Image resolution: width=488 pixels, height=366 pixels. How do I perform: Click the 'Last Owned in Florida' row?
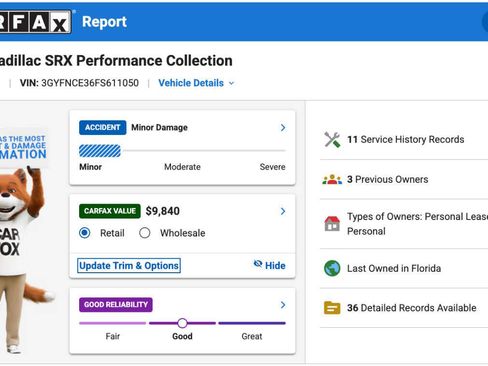(404, 268)
